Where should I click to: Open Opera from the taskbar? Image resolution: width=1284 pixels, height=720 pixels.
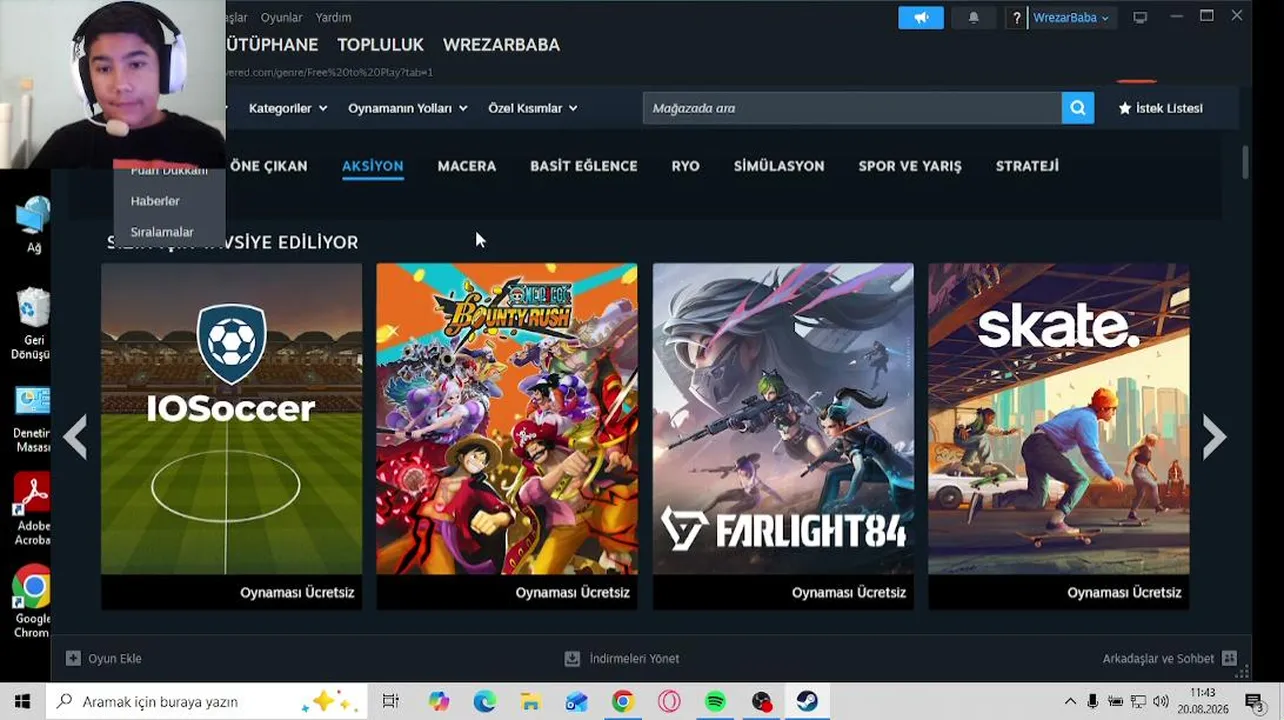tap(669, 701)
